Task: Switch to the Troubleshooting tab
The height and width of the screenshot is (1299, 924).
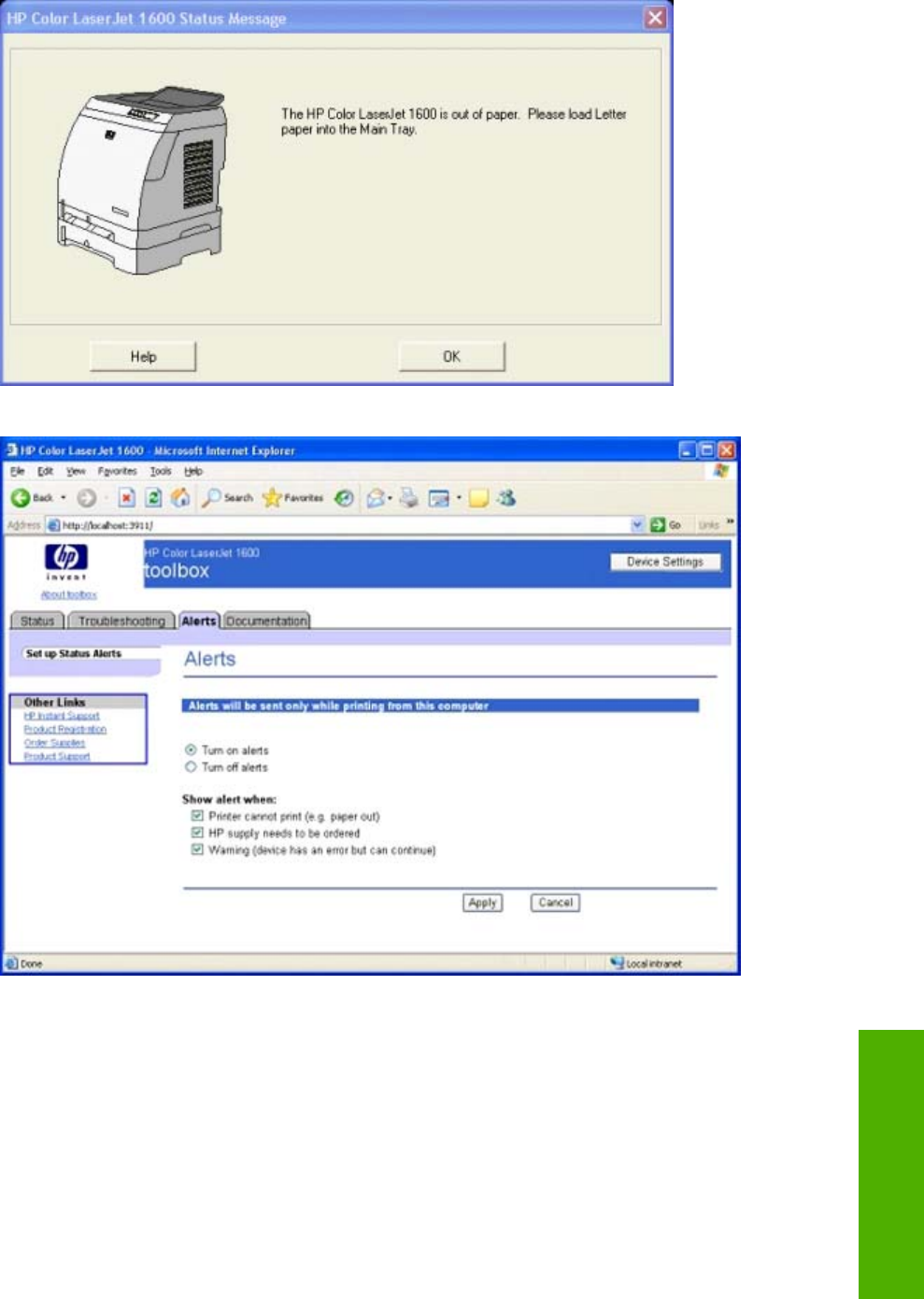Action: pyautogui.click(x=121, y=621)
